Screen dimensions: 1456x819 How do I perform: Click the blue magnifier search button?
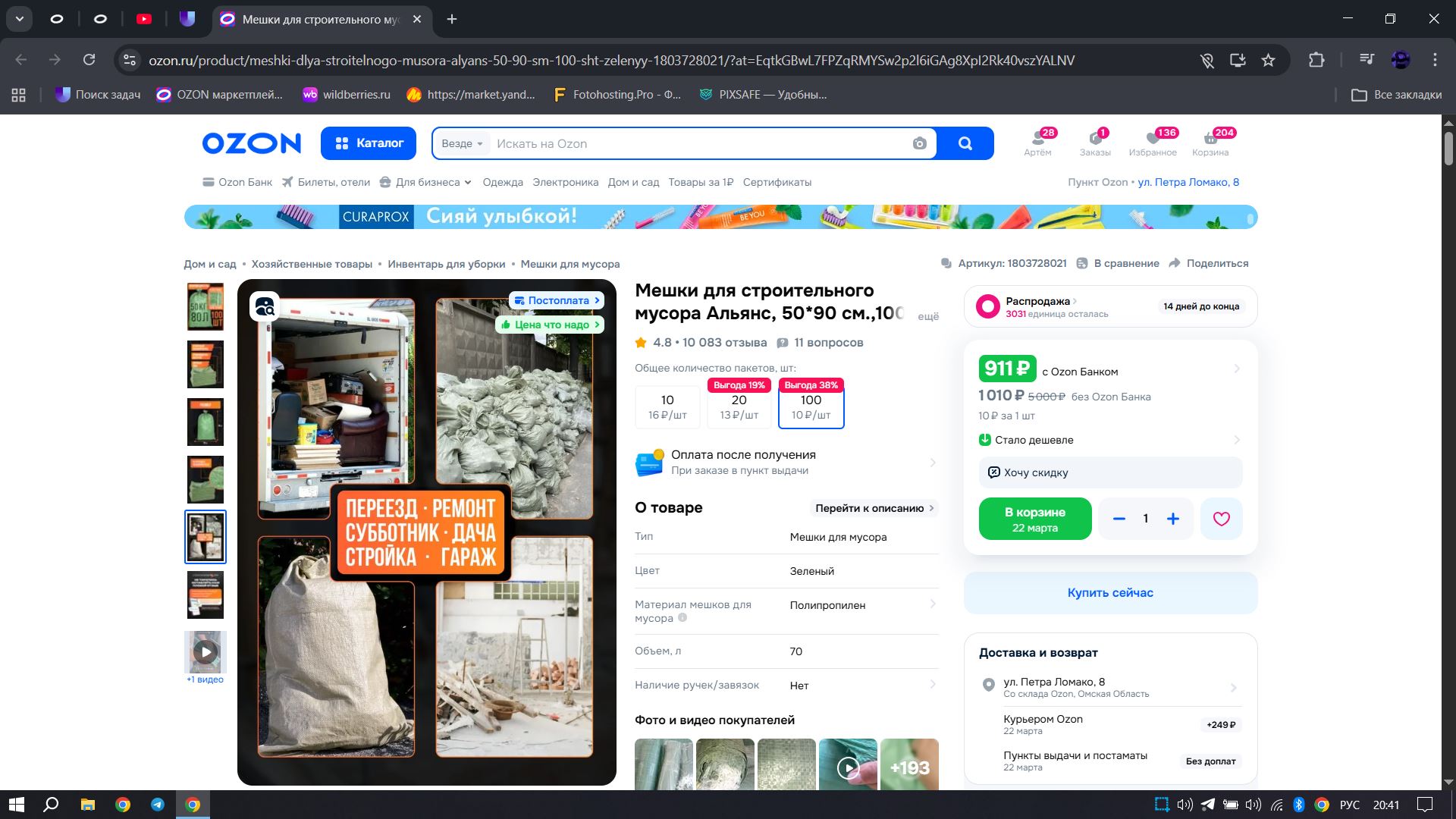coord(965,143)
